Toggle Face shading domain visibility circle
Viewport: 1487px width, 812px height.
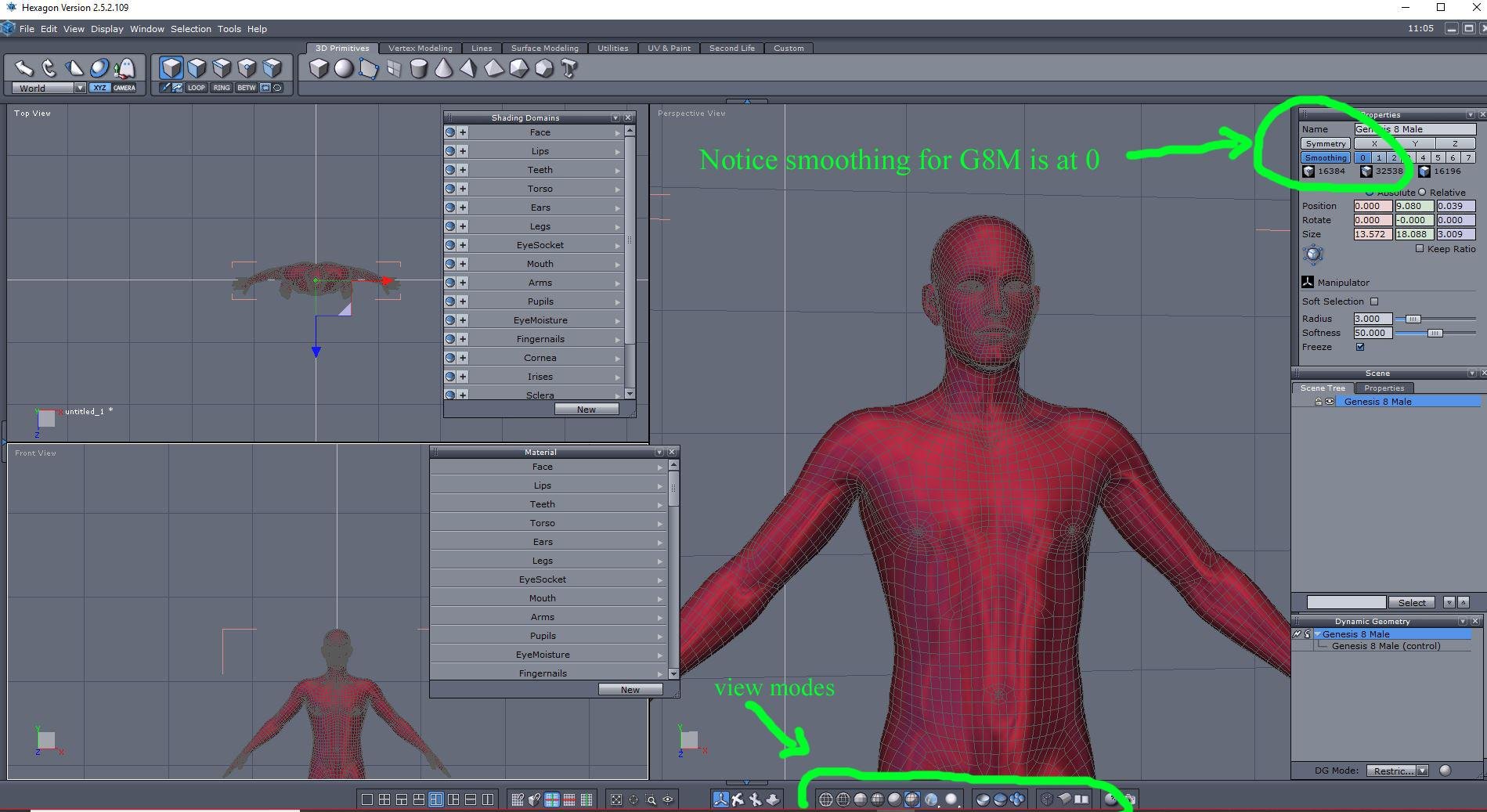[450, 132]
